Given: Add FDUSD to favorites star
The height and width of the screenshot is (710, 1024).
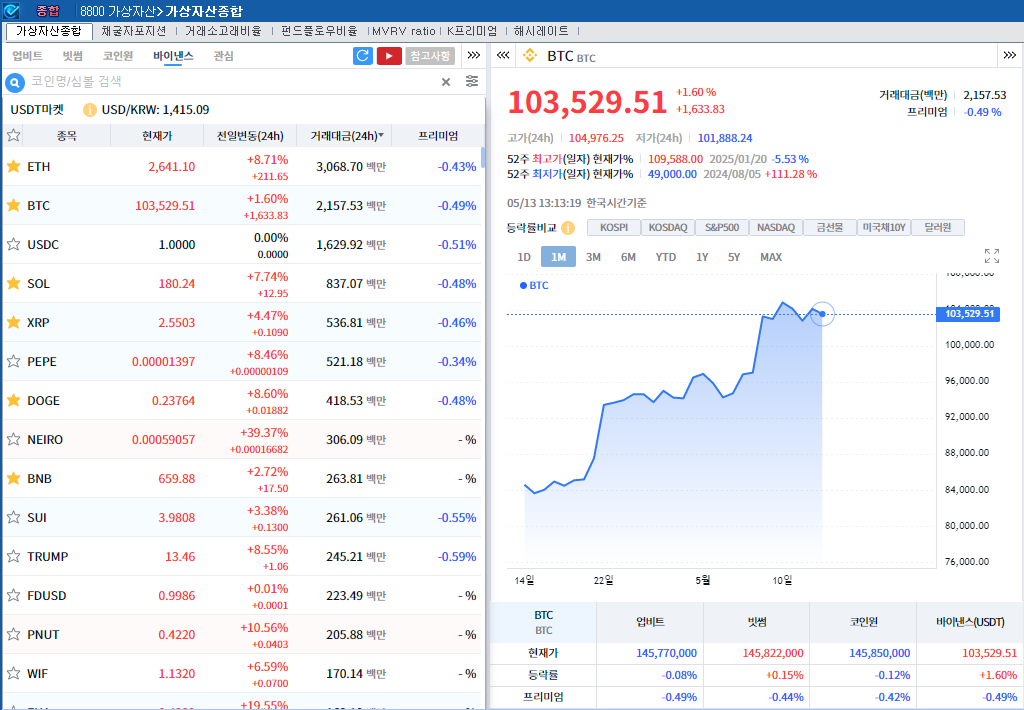Looking at the screenshot, I should [13, 596].
